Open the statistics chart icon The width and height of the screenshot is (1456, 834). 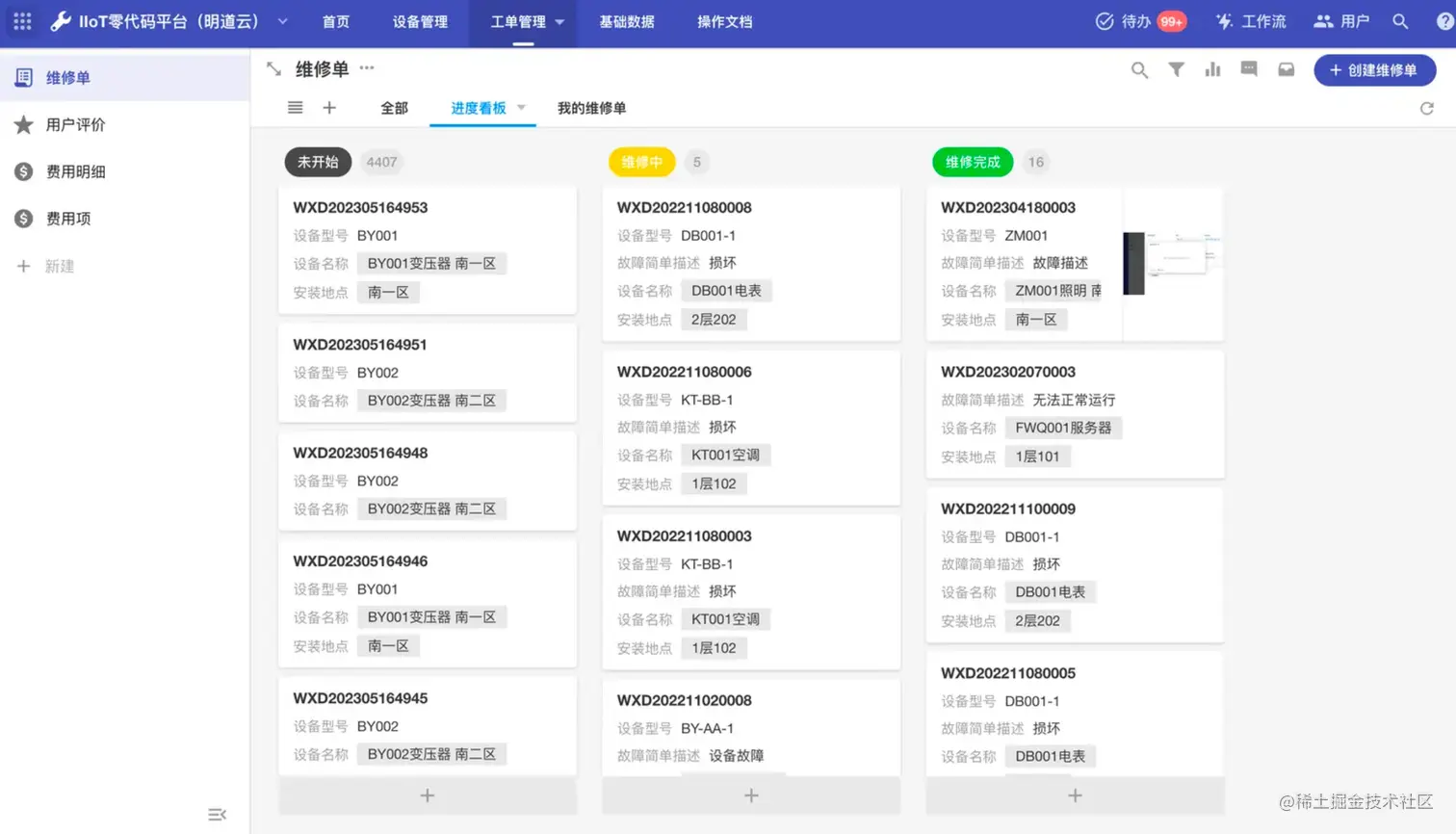(x=1212, y=69)
